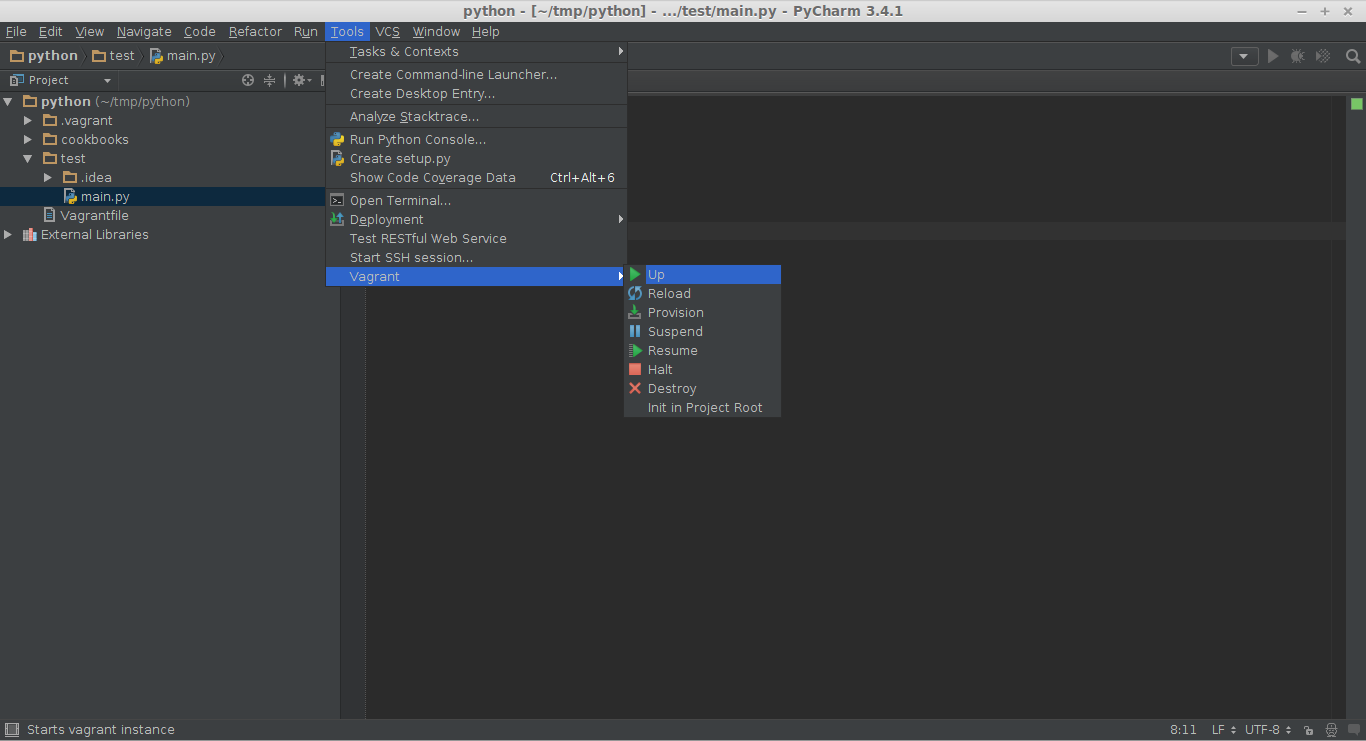The height and width of the screenshot is (741, 1366).
Task: Click Destroy in the Vagrant submenu
Action: pyautogui.click(x=702, y=388)
